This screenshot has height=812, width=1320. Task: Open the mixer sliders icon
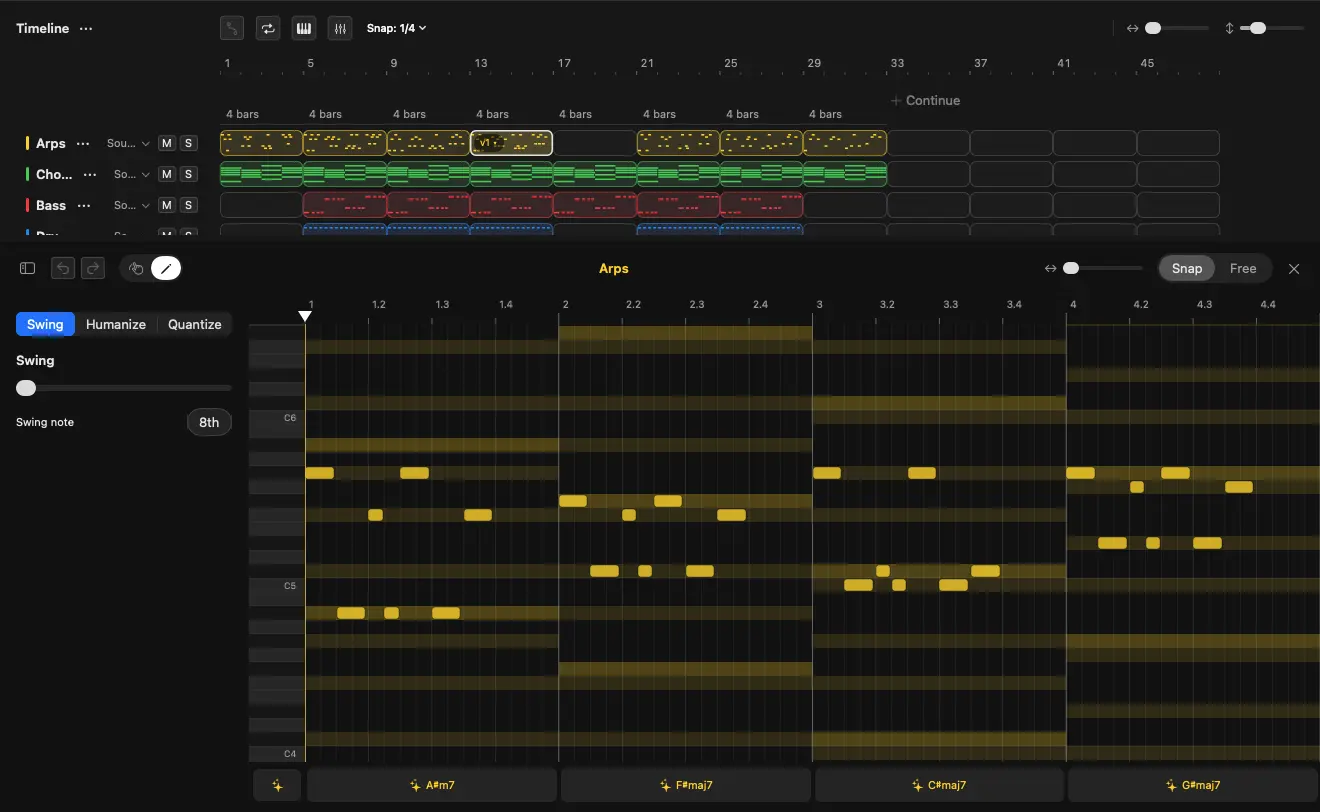click(341, 28)
